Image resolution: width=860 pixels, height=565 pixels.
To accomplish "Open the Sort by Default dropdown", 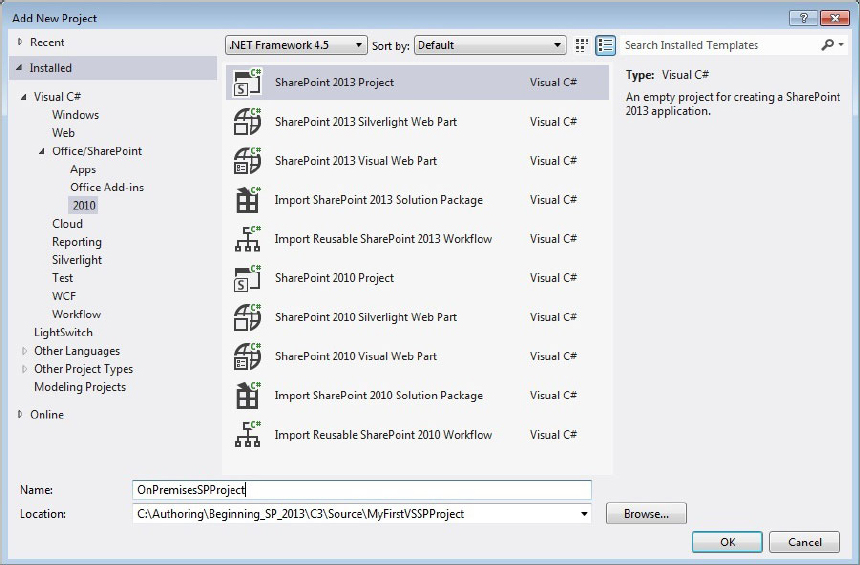I will [x=490, y=45].
